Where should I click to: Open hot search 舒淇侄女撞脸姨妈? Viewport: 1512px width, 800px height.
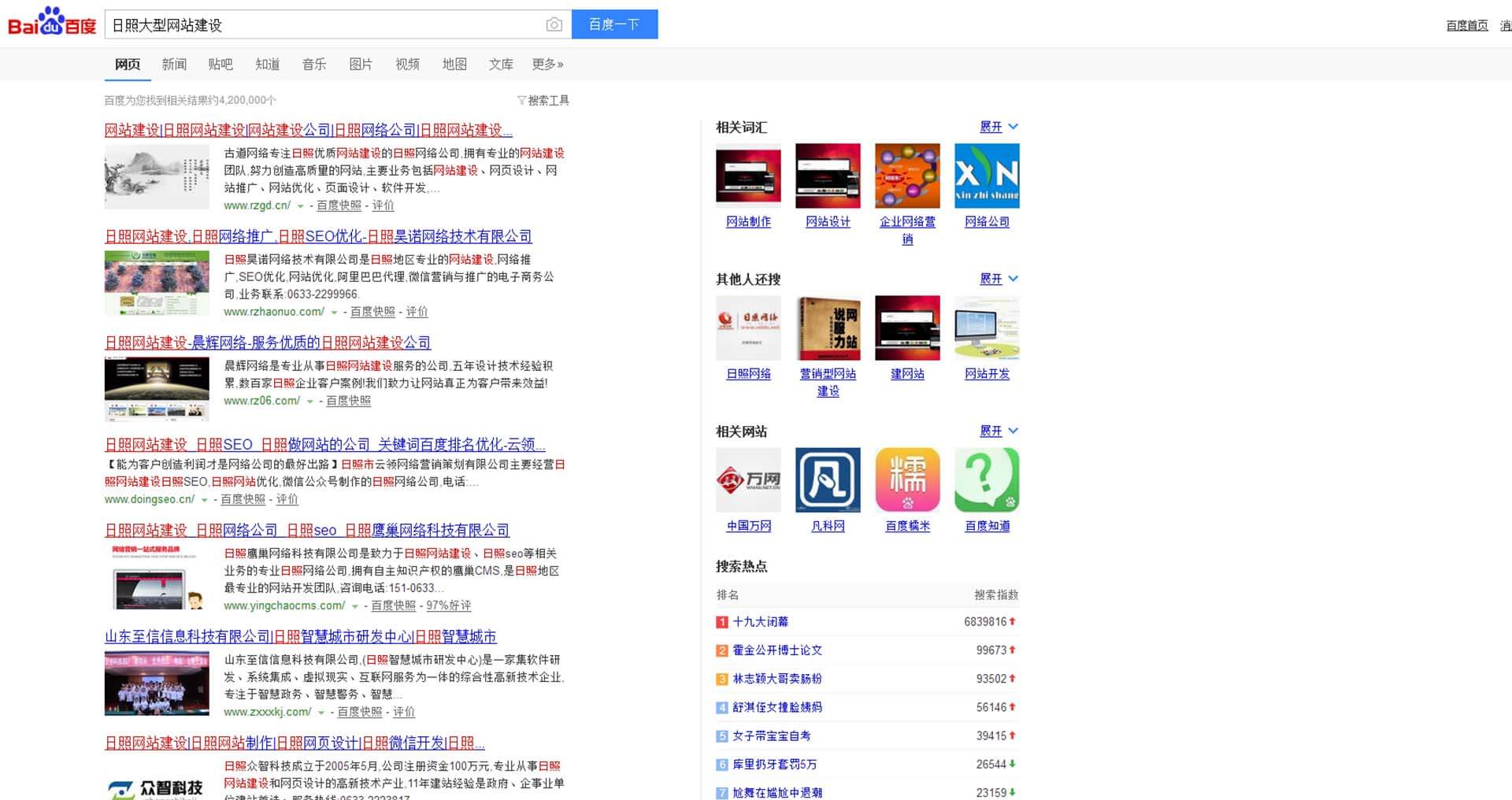click(777, 707)
